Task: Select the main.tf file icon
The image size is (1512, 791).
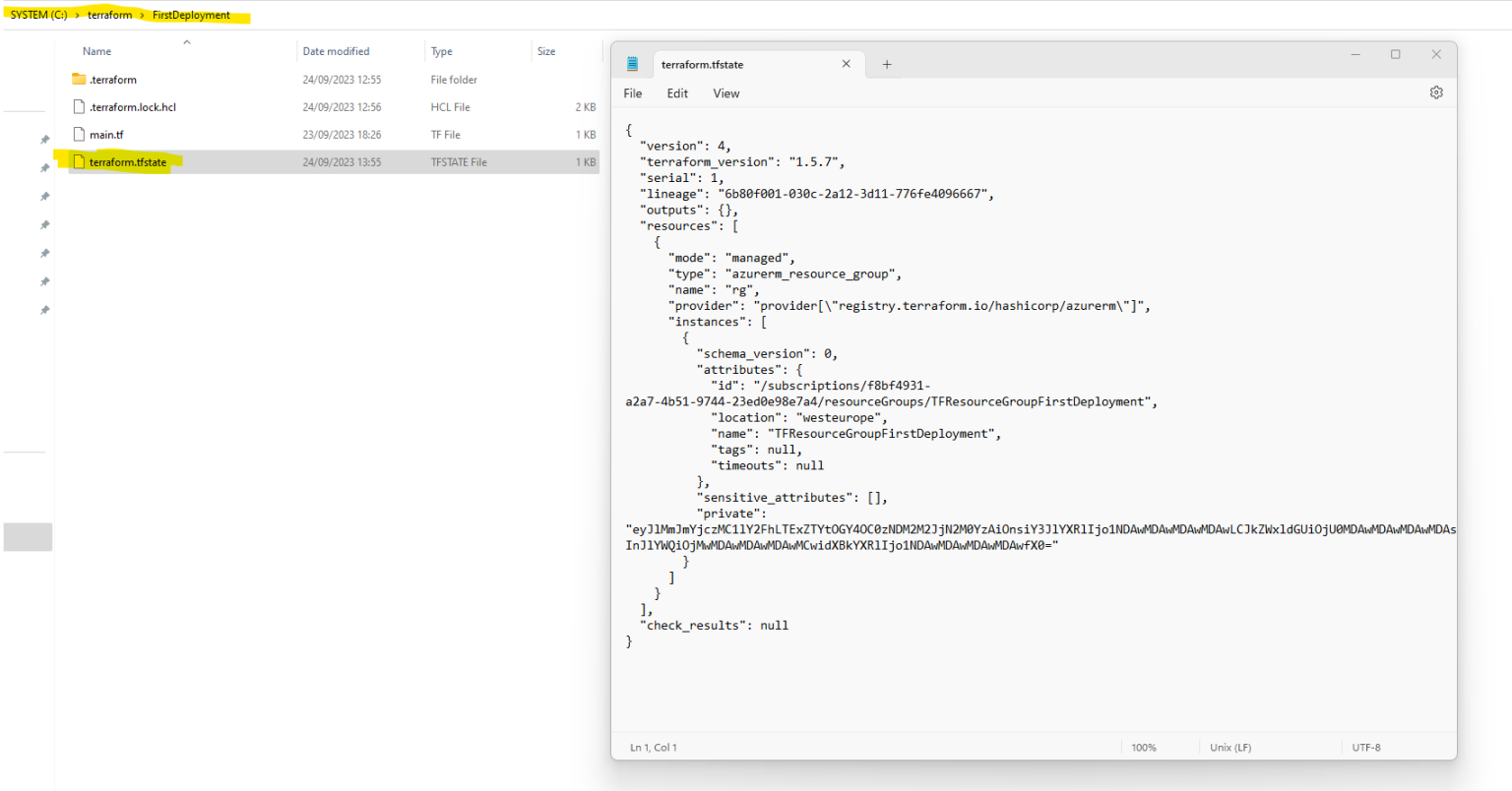Action: click(78, 134)
